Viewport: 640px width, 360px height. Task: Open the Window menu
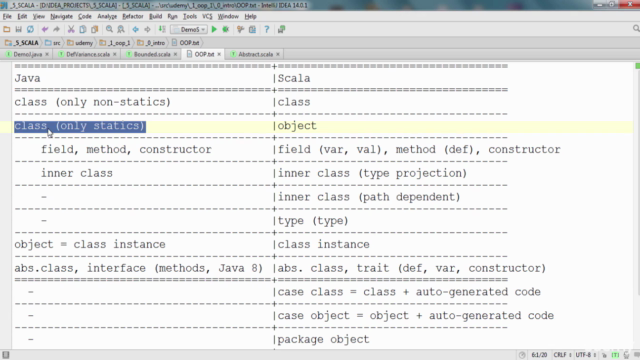coord(228,16)
